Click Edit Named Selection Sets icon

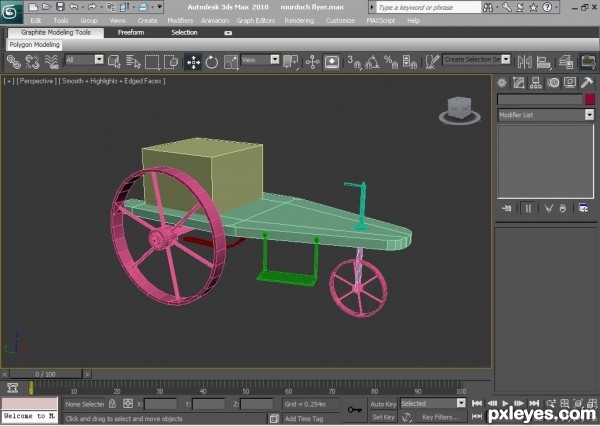pos(432,62)
